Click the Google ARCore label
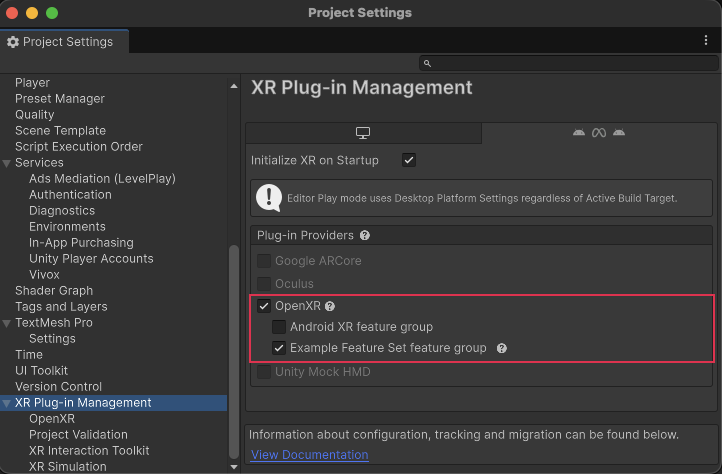Viewport: 722px width, 474px height. click(318, 261)
